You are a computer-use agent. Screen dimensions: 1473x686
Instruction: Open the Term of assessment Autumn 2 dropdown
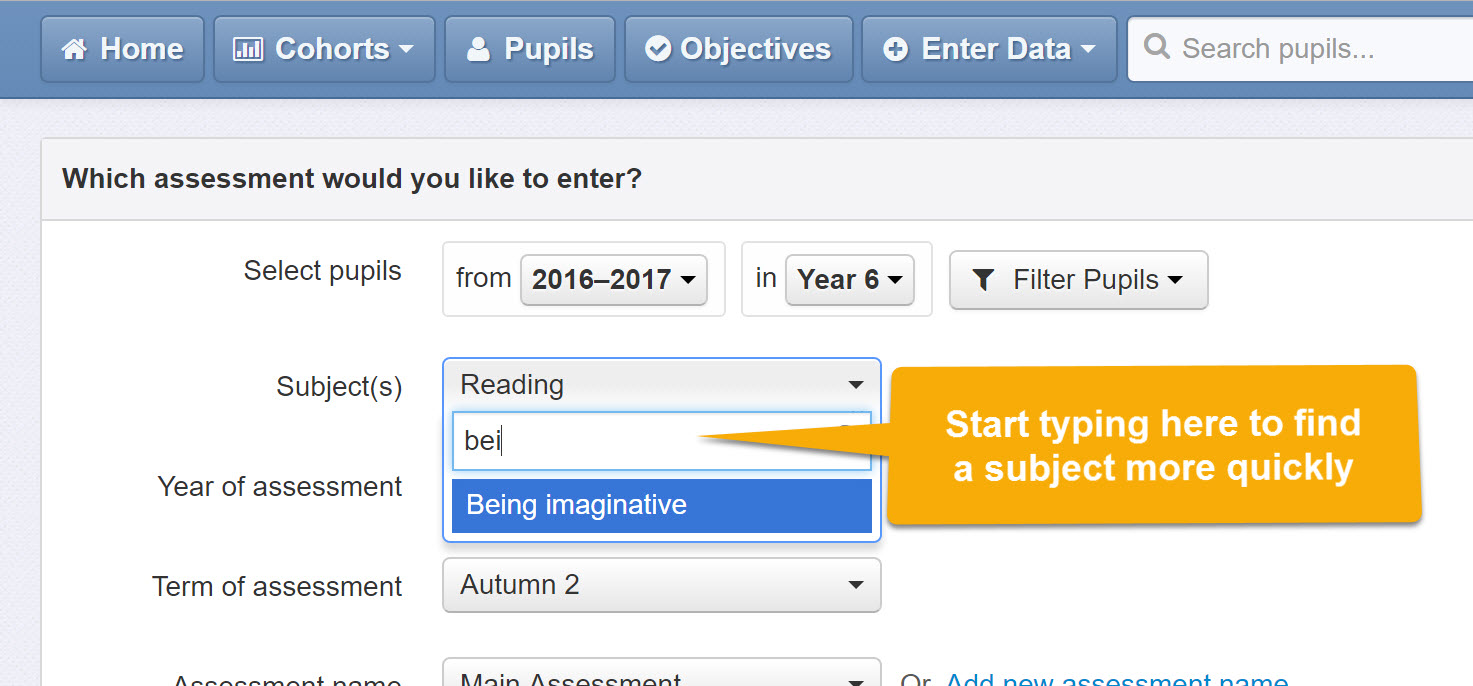point(661,585)
